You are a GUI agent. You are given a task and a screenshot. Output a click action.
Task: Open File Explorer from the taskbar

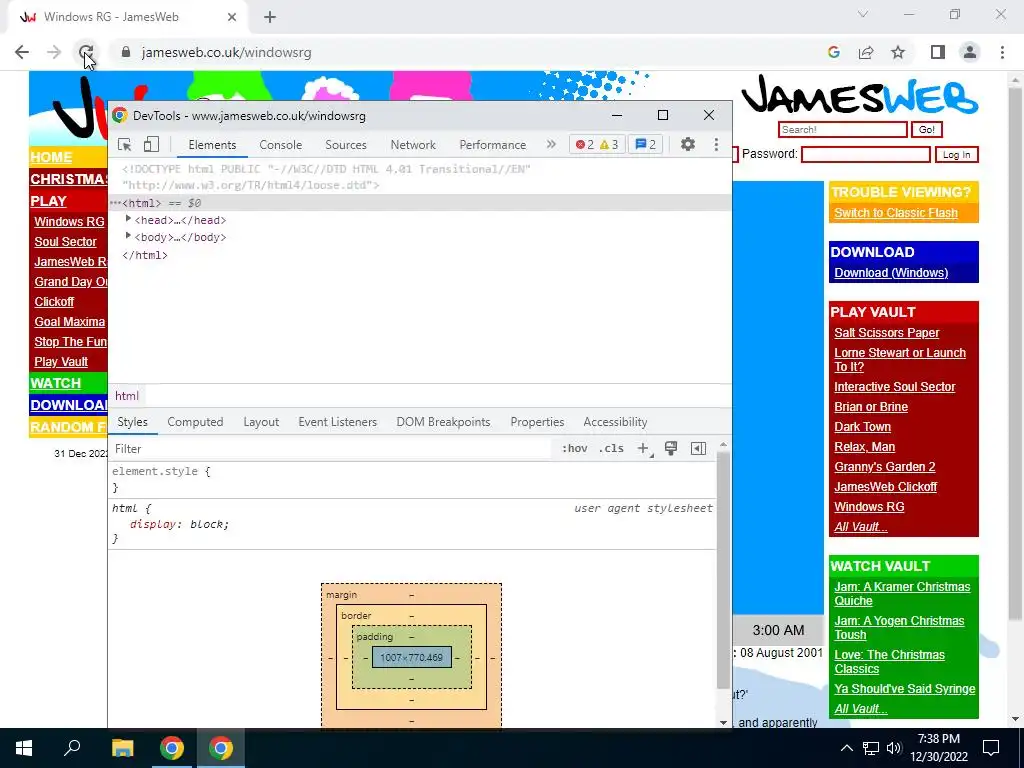click(x=122, y=748)
